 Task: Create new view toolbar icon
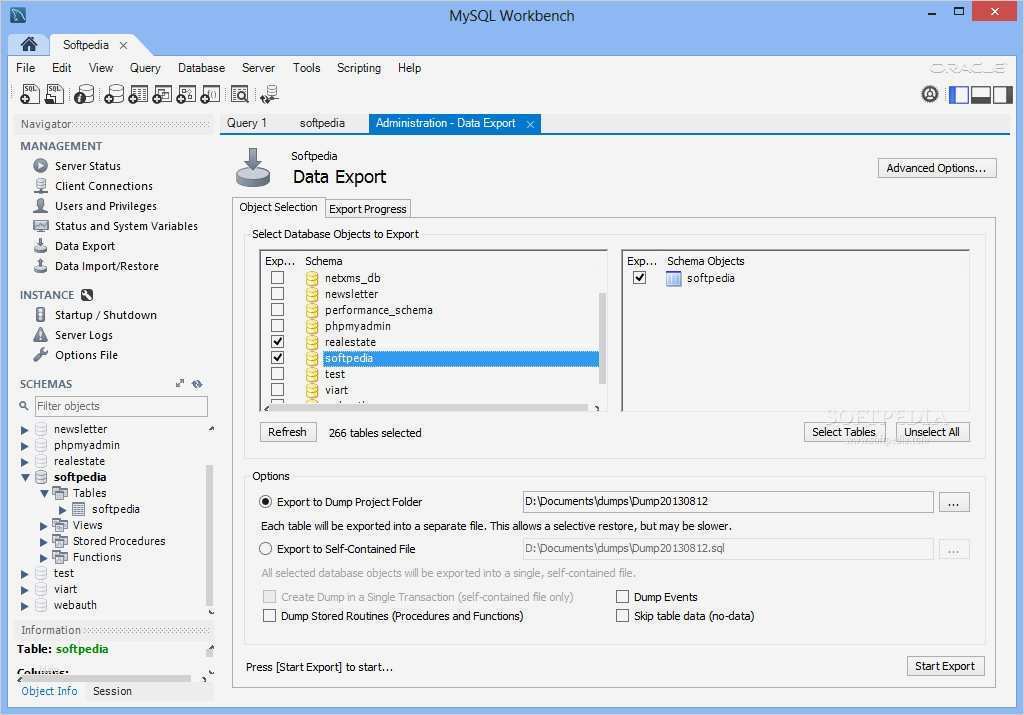point(162,94)
